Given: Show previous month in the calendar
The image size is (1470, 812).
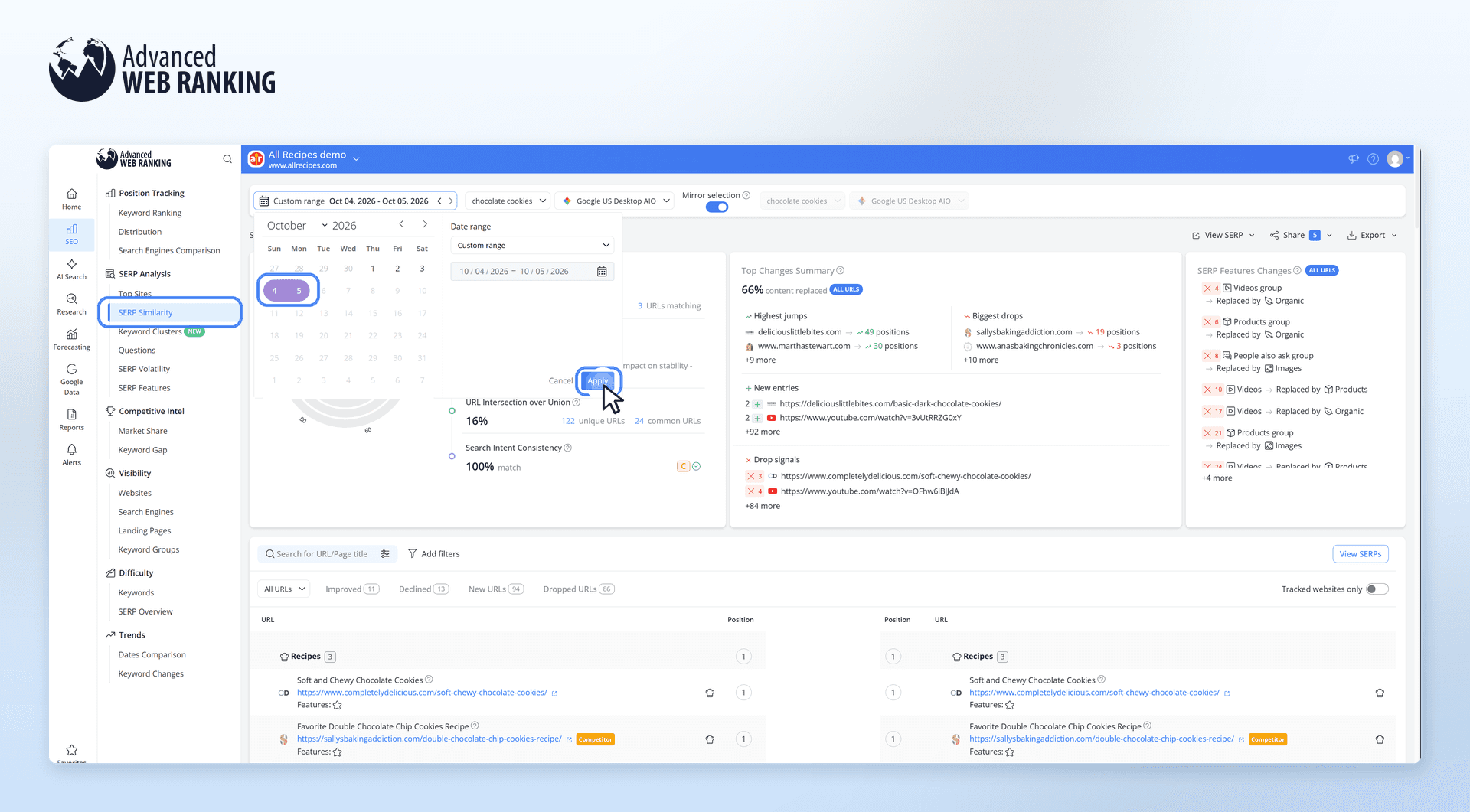Looking at the screenshot, I should (x=401, y=224).
